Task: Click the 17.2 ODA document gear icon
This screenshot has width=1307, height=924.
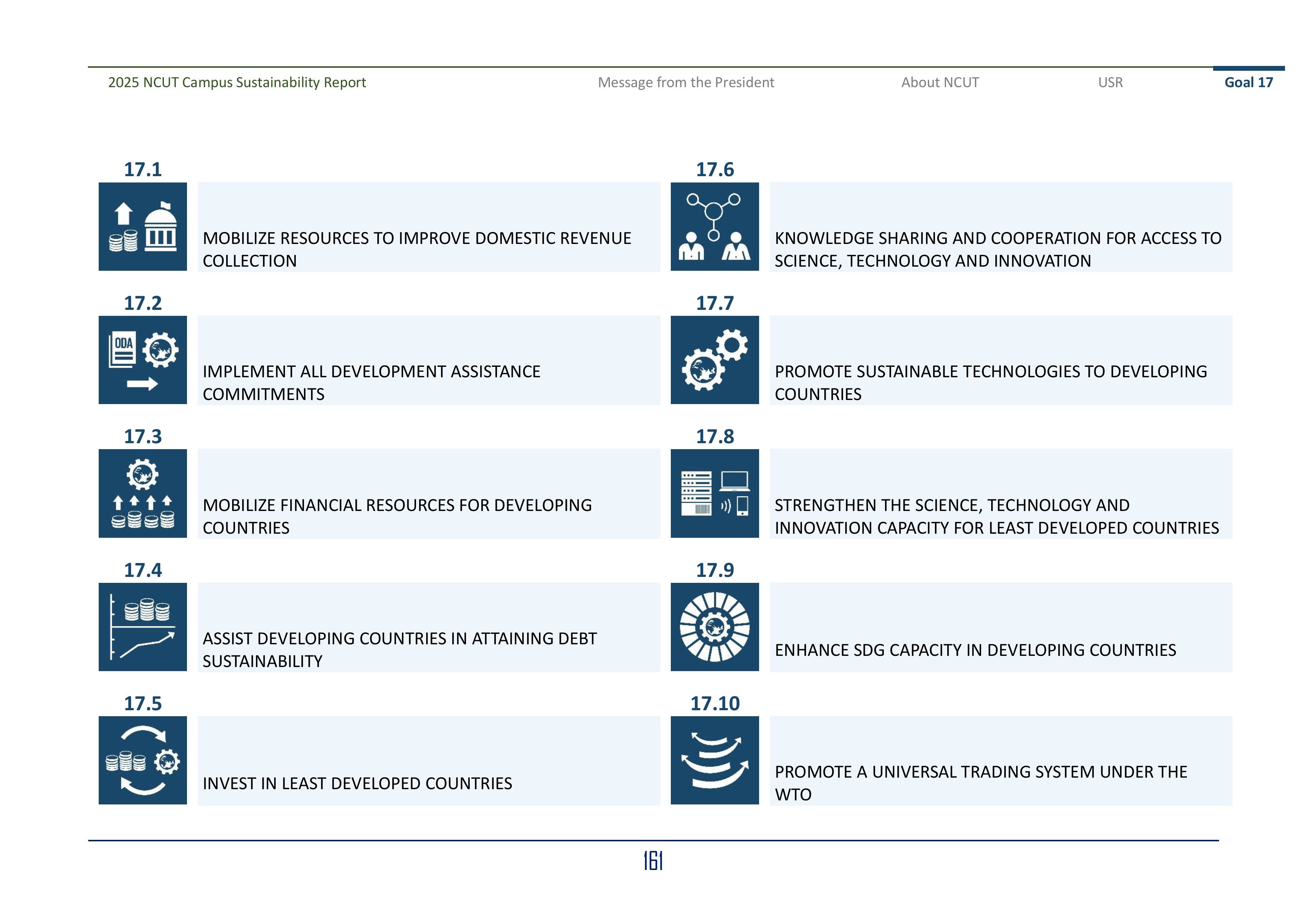Action: coord(142,360)
